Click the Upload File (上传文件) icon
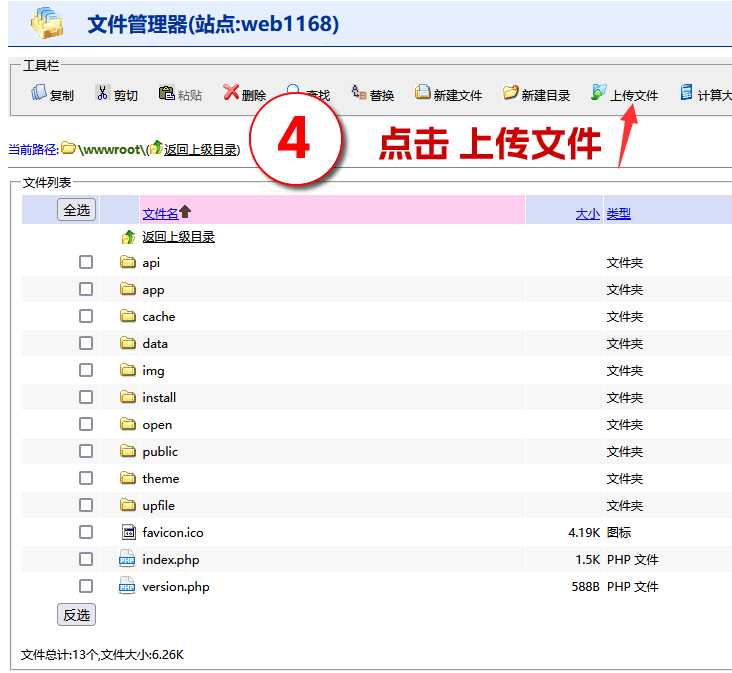 point(598,92)
